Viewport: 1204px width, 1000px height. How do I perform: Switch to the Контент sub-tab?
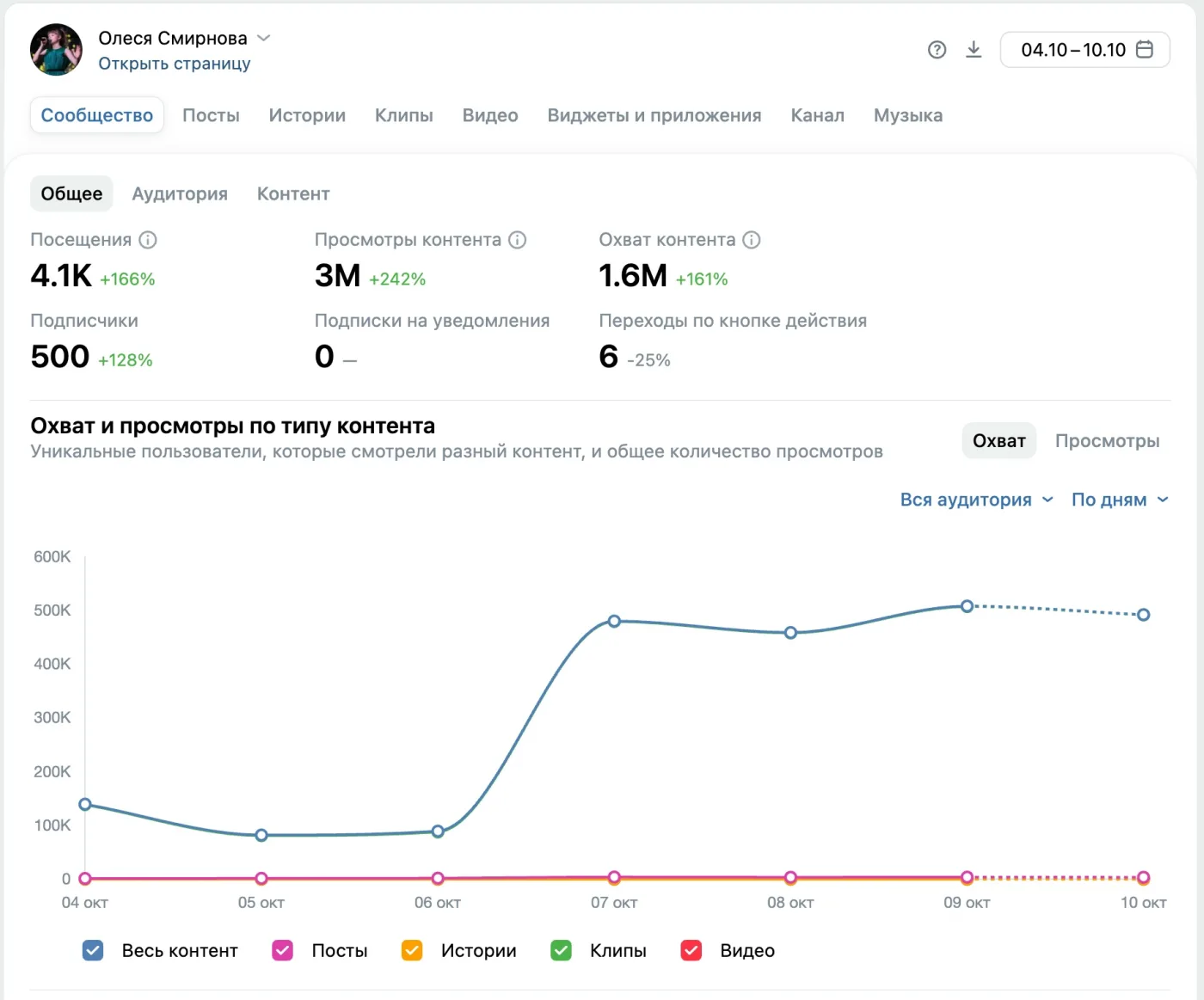click(293, 193)
